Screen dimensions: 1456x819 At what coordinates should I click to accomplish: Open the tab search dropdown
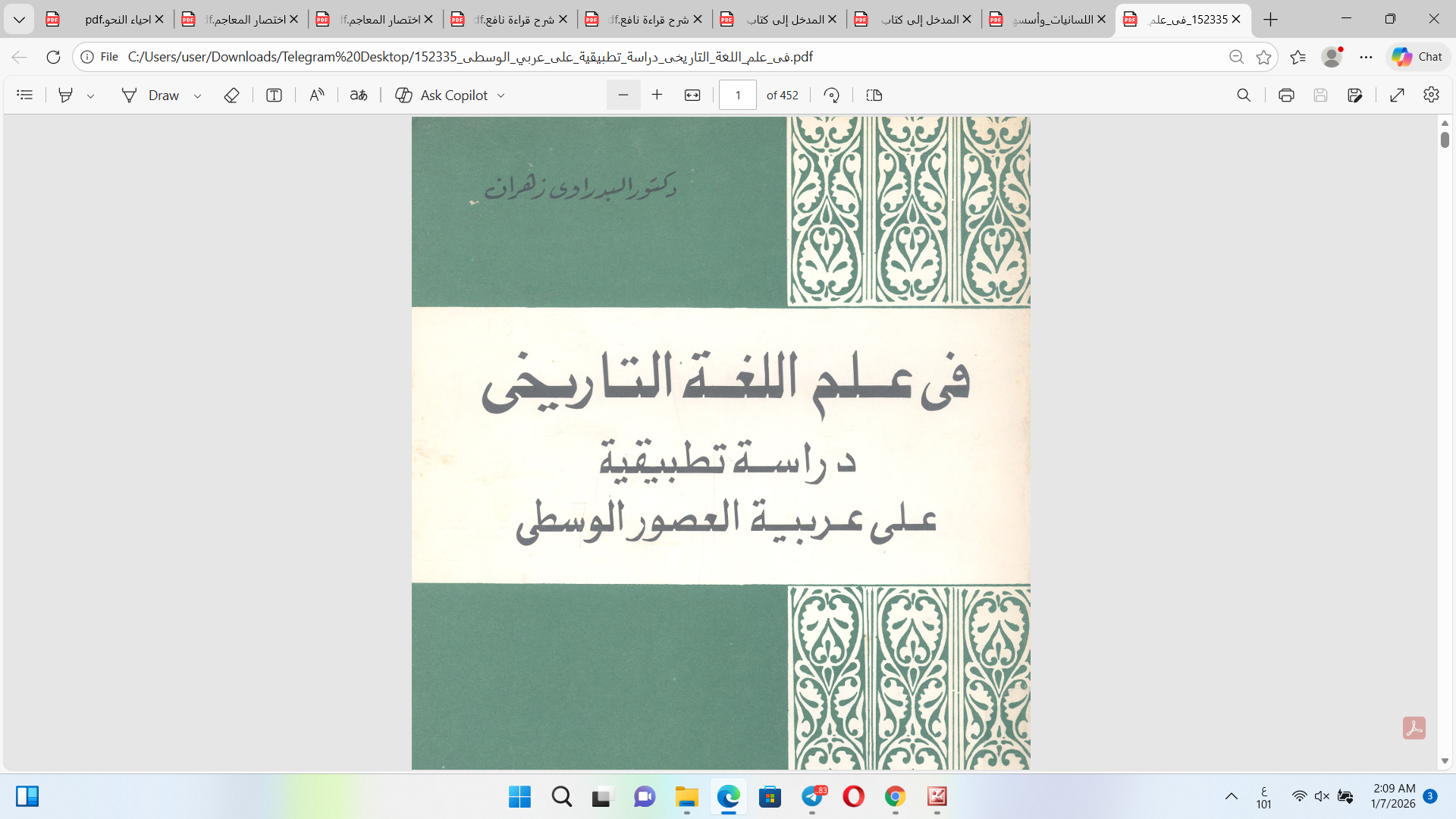(19, 20)
